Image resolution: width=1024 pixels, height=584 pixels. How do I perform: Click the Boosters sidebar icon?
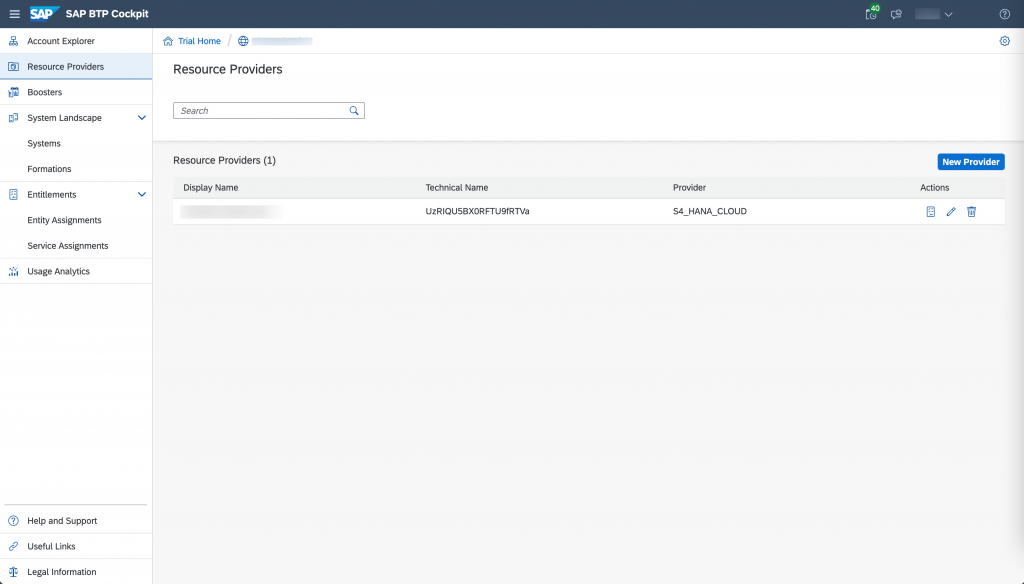(13, 92)
